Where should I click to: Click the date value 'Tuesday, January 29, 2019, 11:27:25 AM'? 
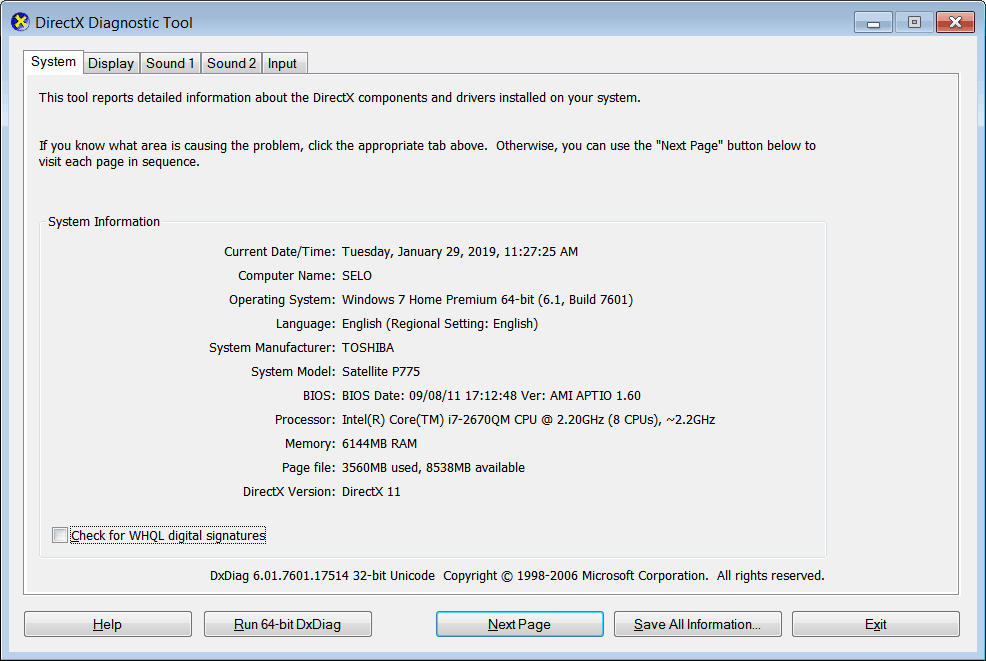pyautogui.click(x=460, y=252)
